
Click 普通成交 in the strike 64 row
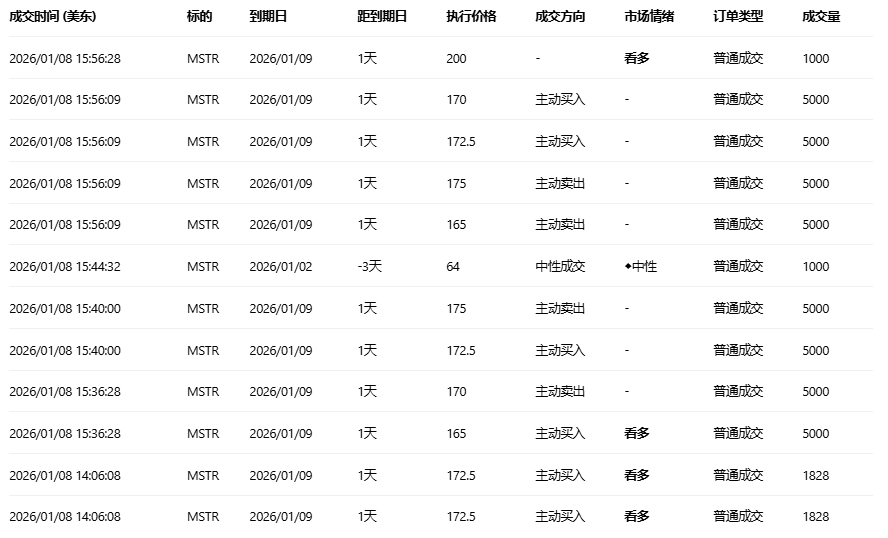pyautogui.click(x=738, y=267)
